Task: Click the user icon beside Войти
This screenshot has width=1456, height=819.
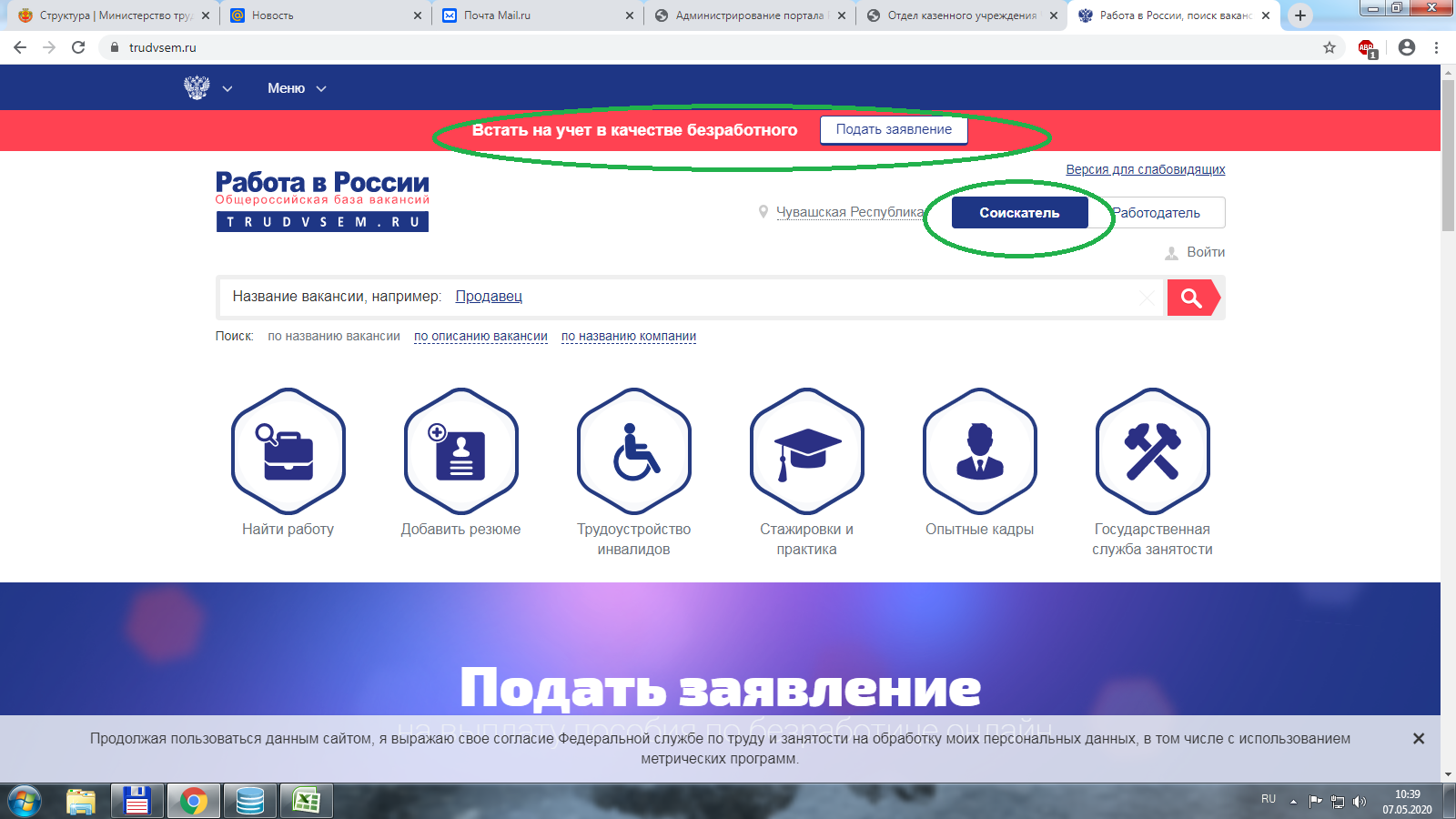Action: [1172, 253]
